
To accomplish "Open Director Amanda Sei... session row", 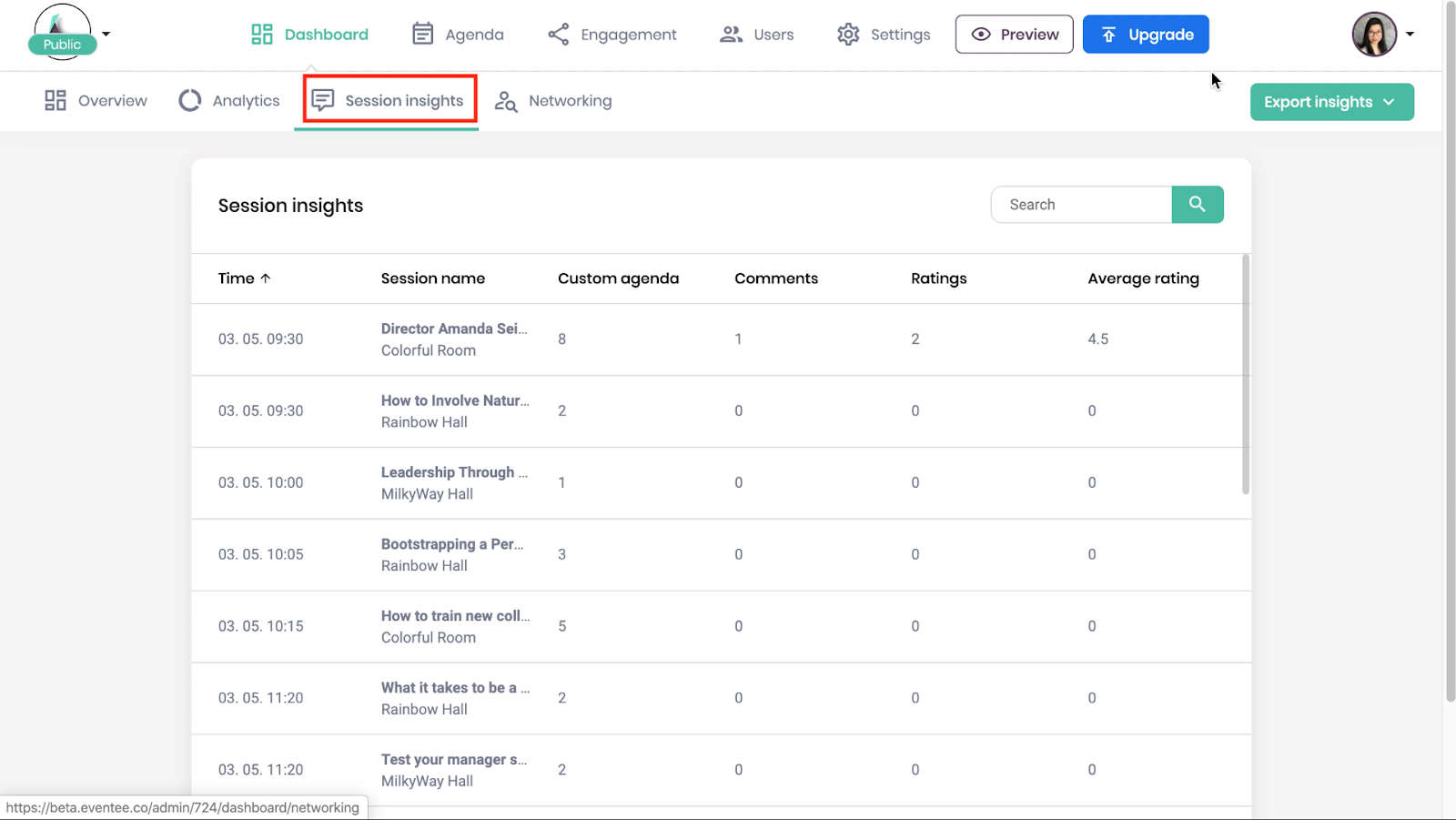I will click(453, 329).
